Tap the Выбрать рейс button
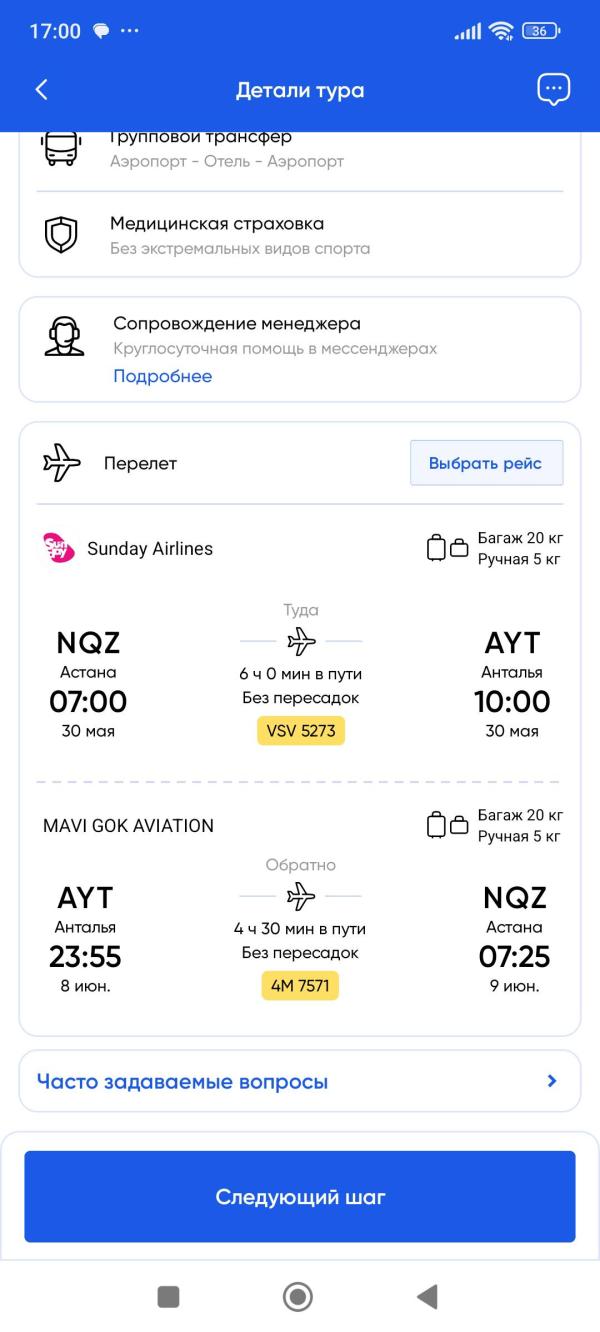The width and height of the screenshot is (600, 1332). 486,463
